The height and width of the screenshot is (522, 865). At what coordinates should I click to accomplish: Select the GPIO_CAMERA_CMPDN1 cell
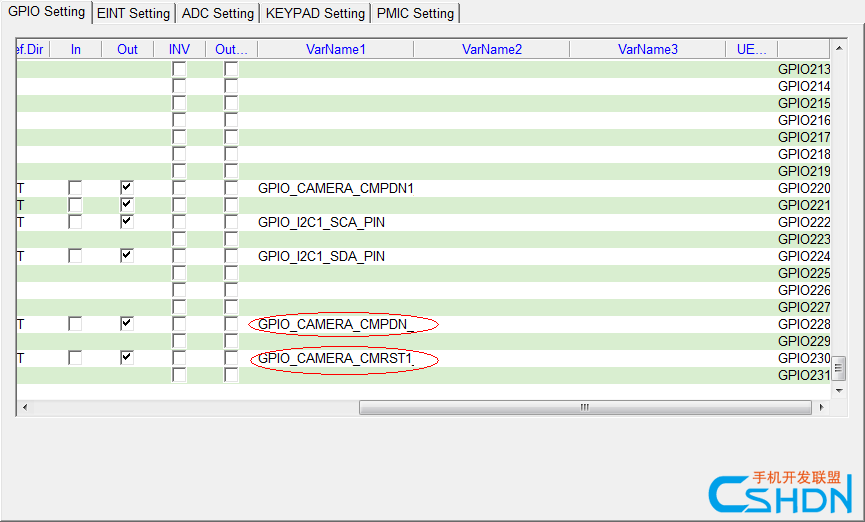click(x=336, y=188)
